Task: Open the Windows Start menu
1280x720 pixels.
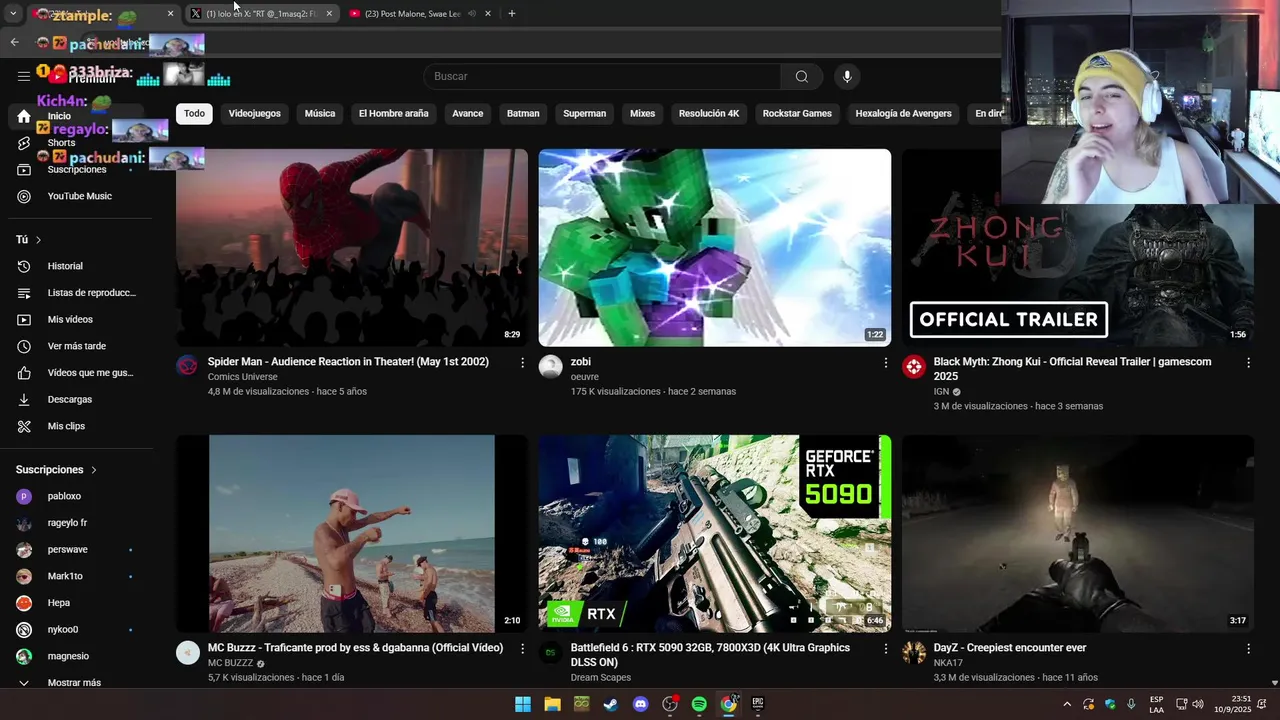Action: point(523,704)
